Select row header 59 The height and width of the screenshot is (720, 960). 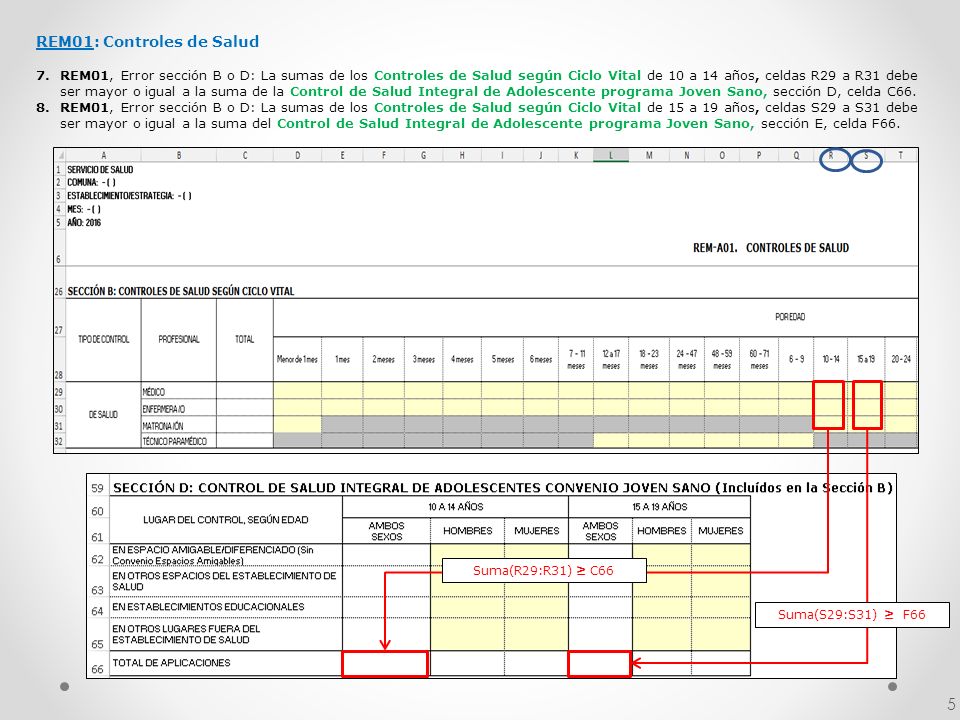97,488
